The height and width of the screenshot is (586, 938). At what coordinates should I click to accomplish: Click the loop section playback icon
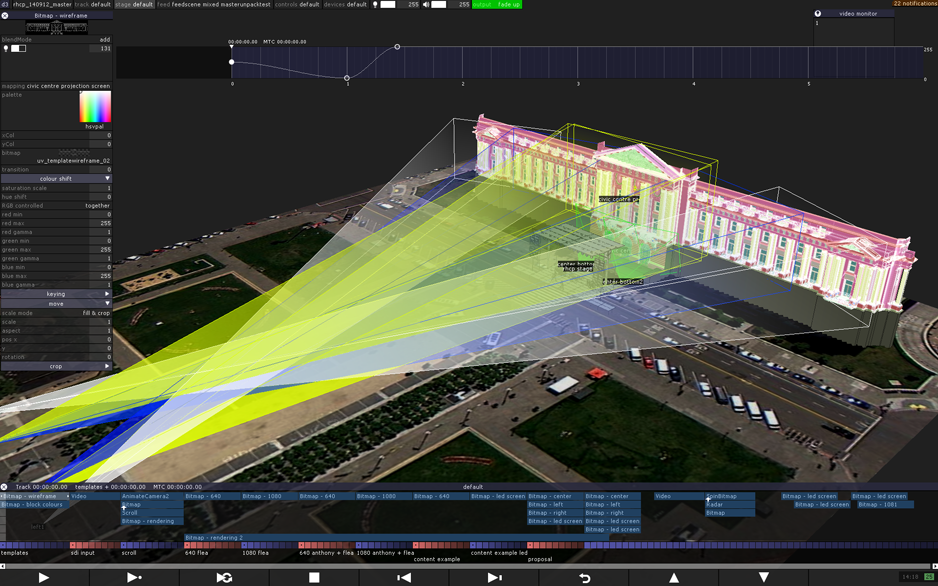(224, 578)
